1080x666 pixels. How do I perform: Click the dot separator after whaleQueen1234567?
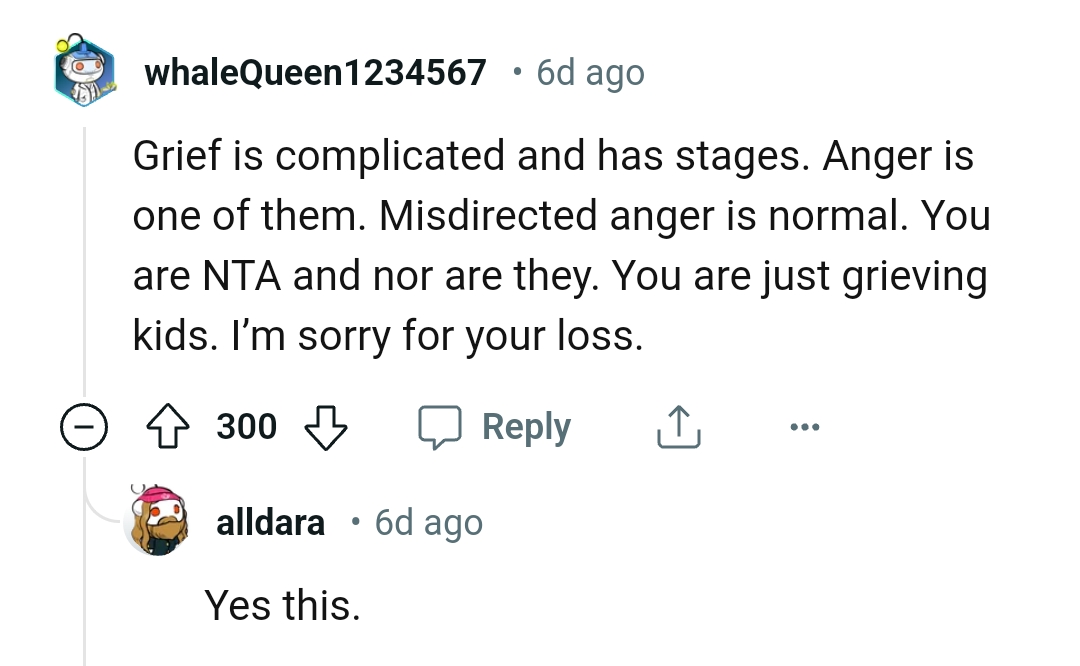click(x=515, y=72)
